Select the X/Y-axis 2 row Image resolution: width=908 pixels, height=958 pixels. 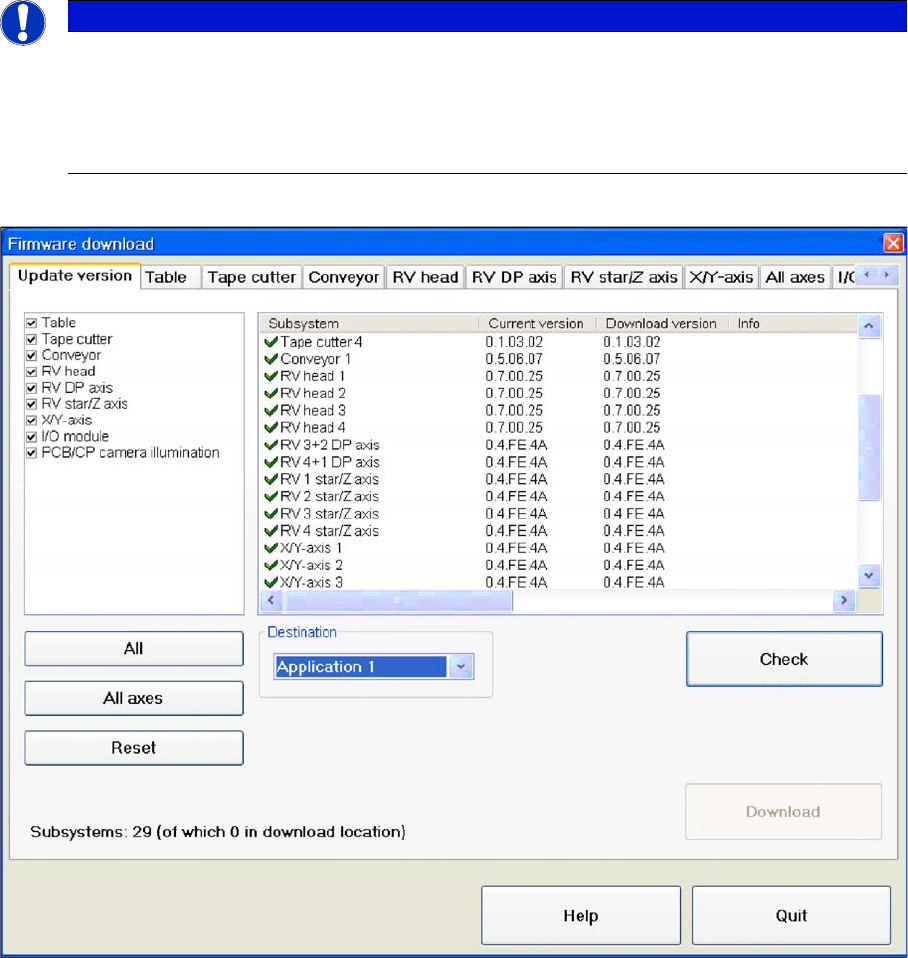558,565
